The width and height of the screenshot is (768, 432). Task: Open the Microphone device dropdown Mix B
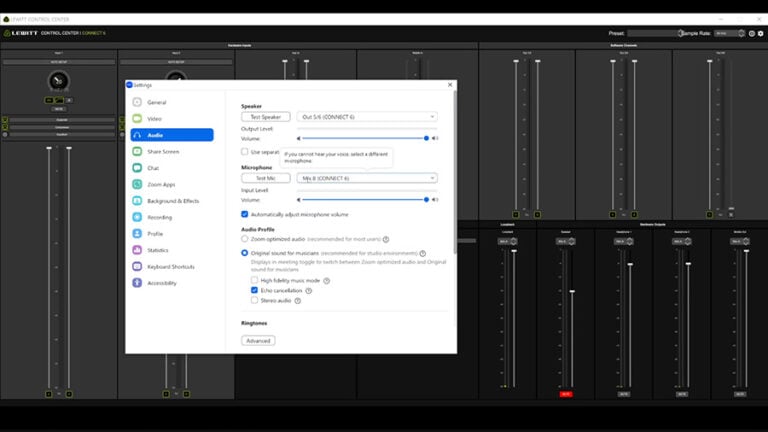[367, 178]
